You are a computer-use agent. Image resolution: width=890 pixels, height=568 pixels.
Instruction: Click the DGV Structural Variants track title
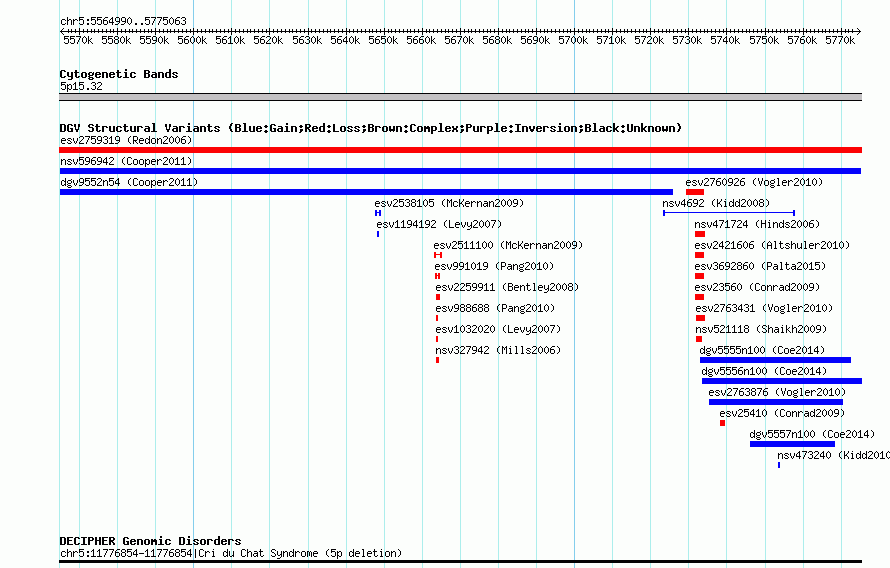370,128
